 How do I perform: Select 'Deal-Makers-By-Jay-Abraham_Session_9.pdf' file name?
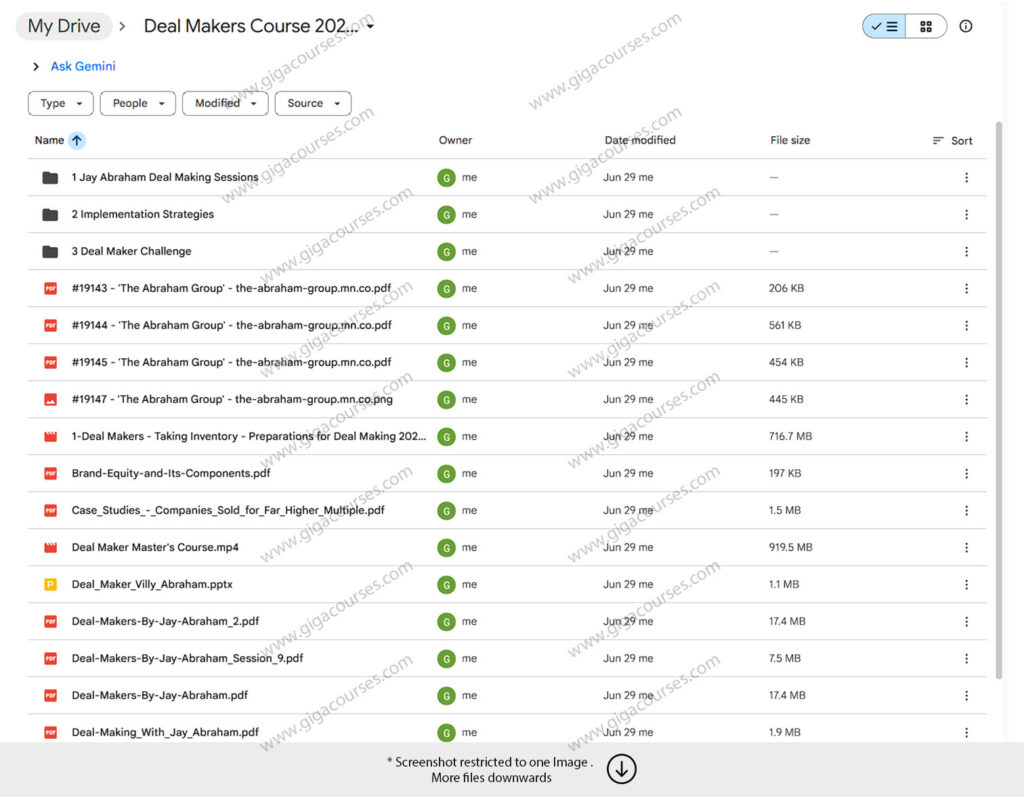coord(187,659)
